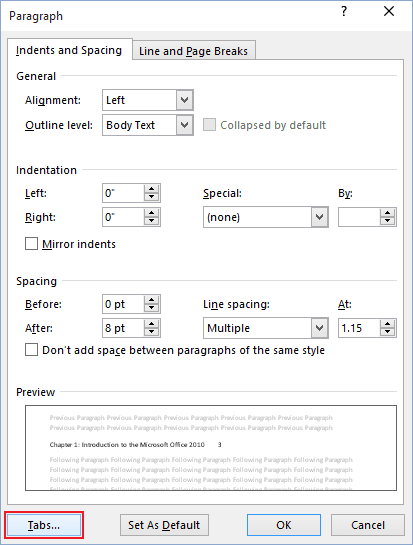Open the Tabs dialog button
Image resolution: width=413 pixels, height=545 pixels.
(x=44, y=525)
